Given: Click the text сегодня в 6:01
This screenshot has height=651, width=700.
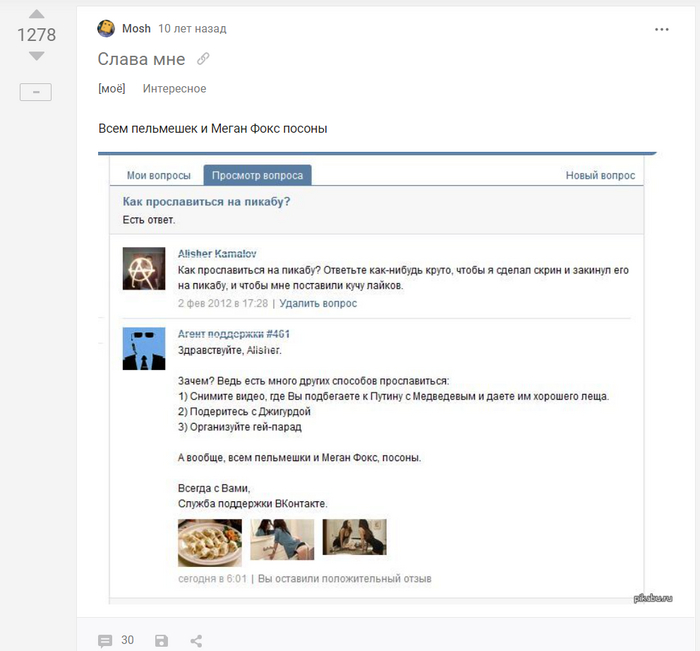Looking at the screenshot, I should click(212, 579).
